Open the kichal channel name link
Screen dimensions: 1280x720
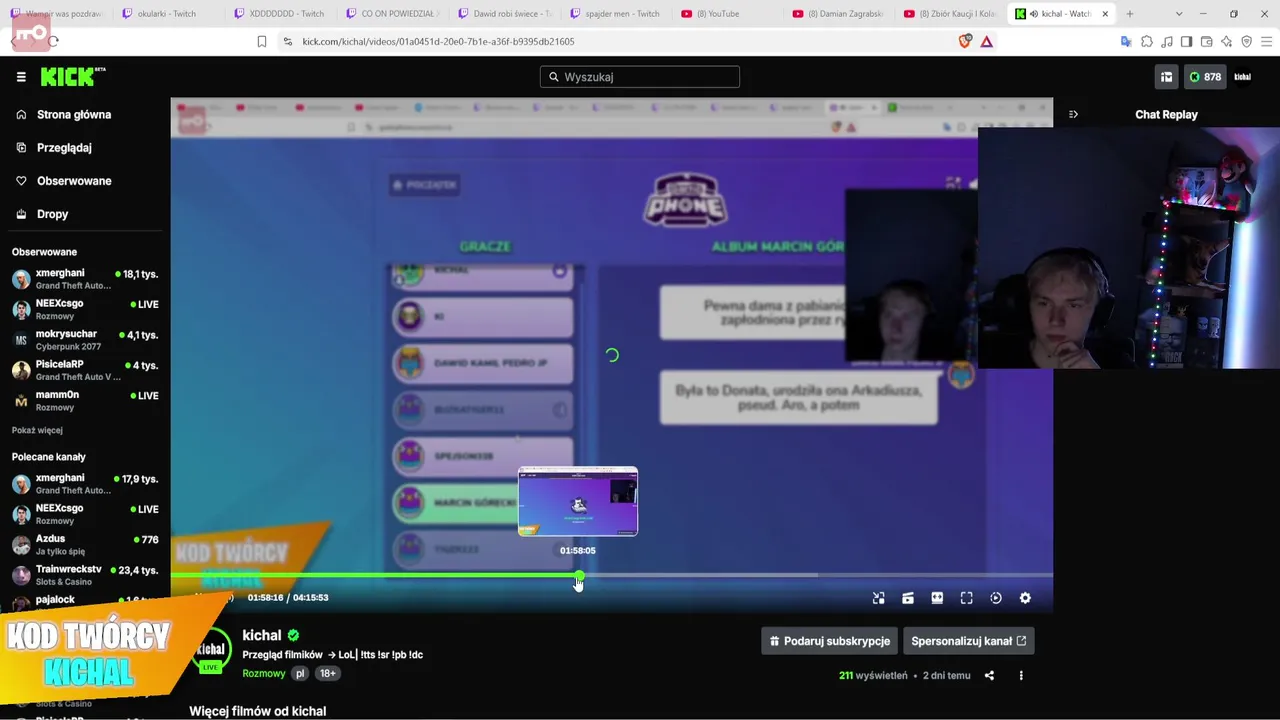coord(262,635)
